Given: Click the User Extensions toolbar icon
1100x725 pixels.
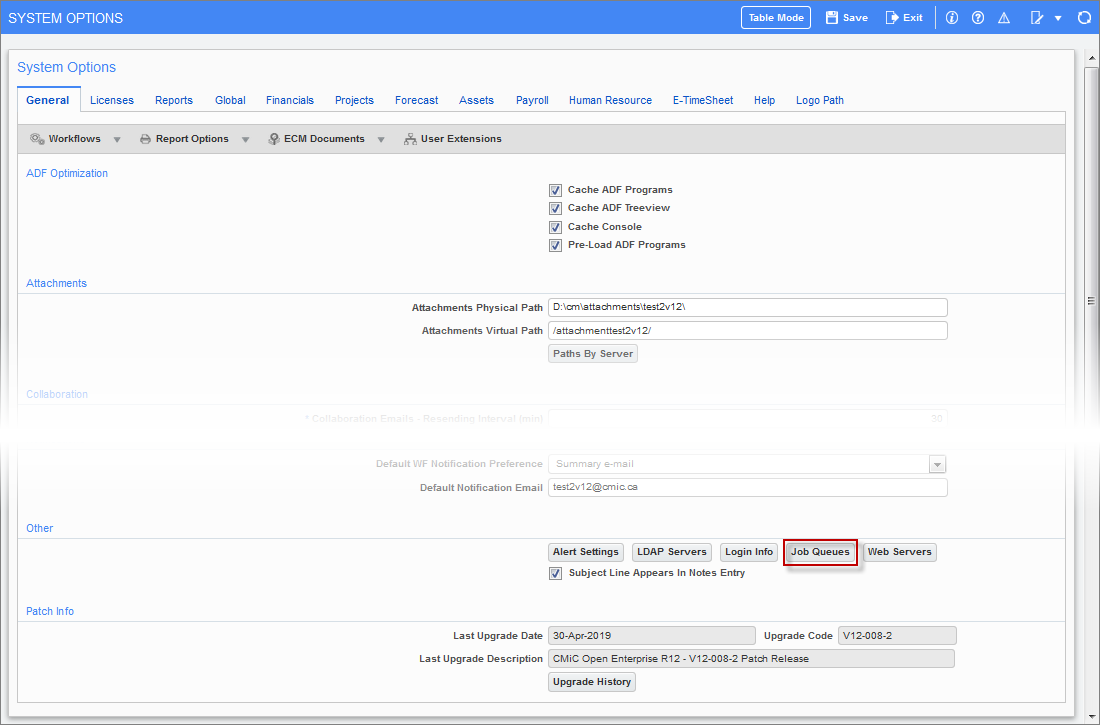Looking at the screenshot, I should [410, 139].
